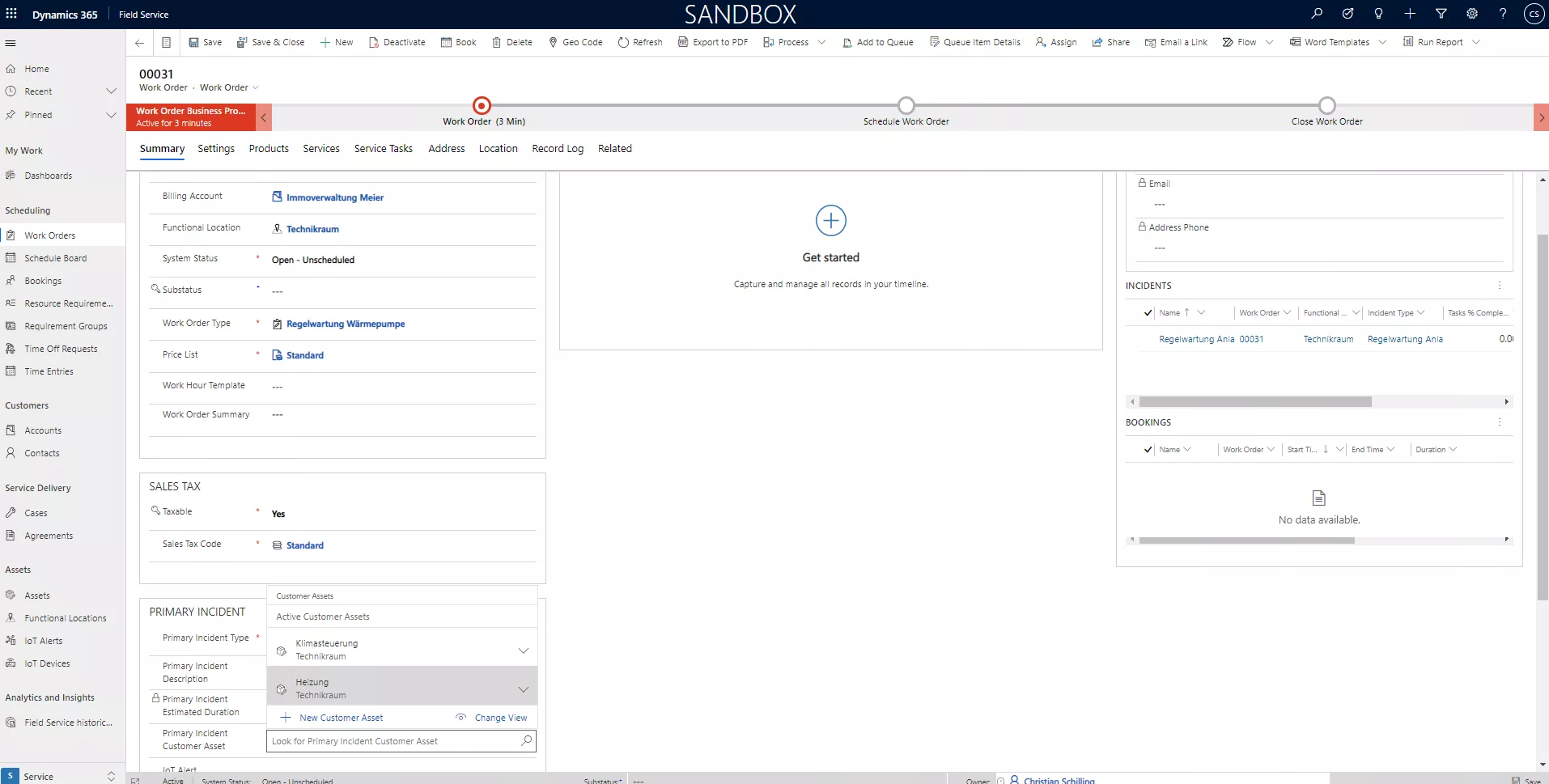Expand the Recent section in sidebar
Image resolution: width=1549 pixels, height=784 pixels.
pyautogui.click(x=111, y=91)
